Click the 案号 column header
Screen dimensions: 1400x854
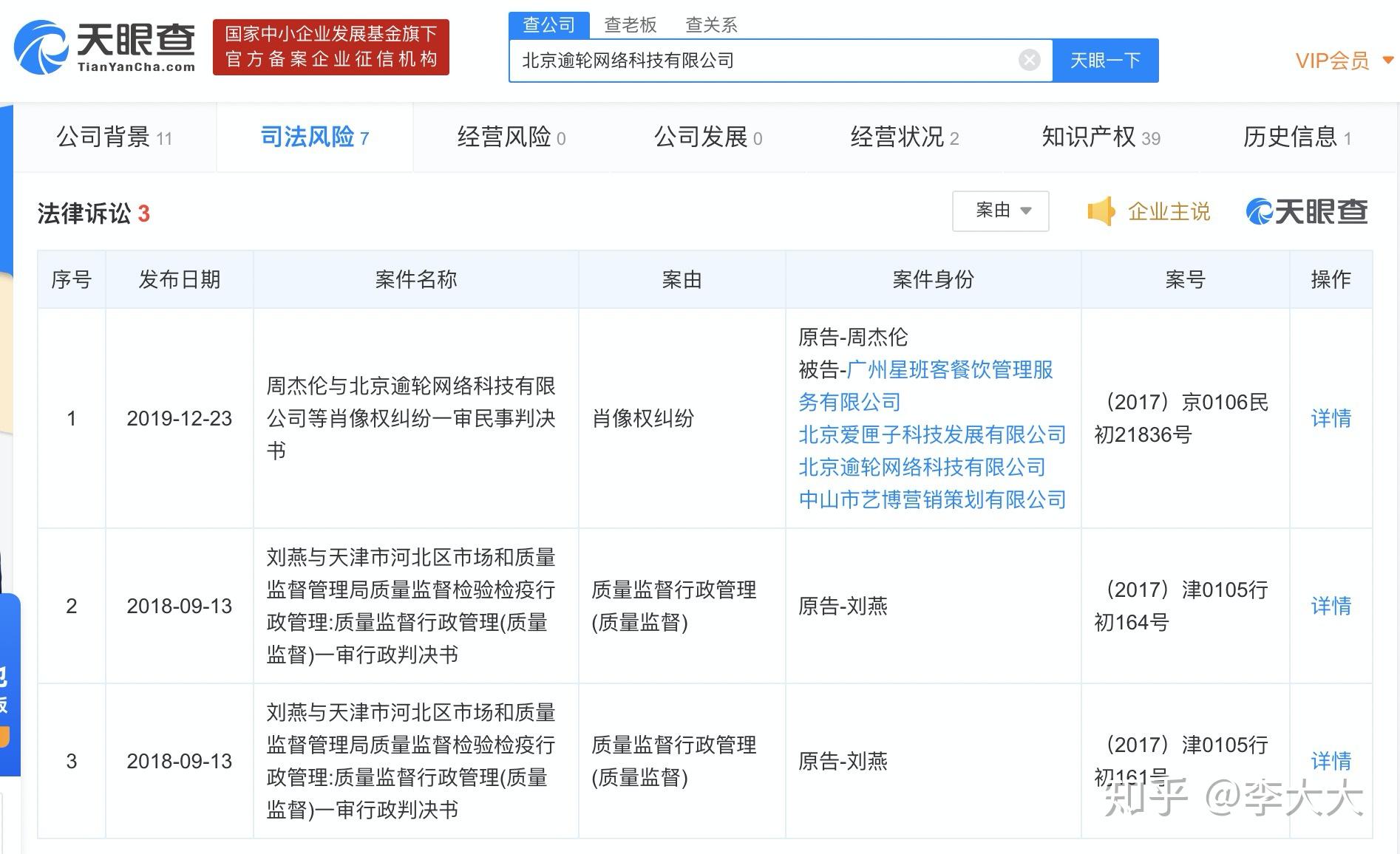point(1185,279)
